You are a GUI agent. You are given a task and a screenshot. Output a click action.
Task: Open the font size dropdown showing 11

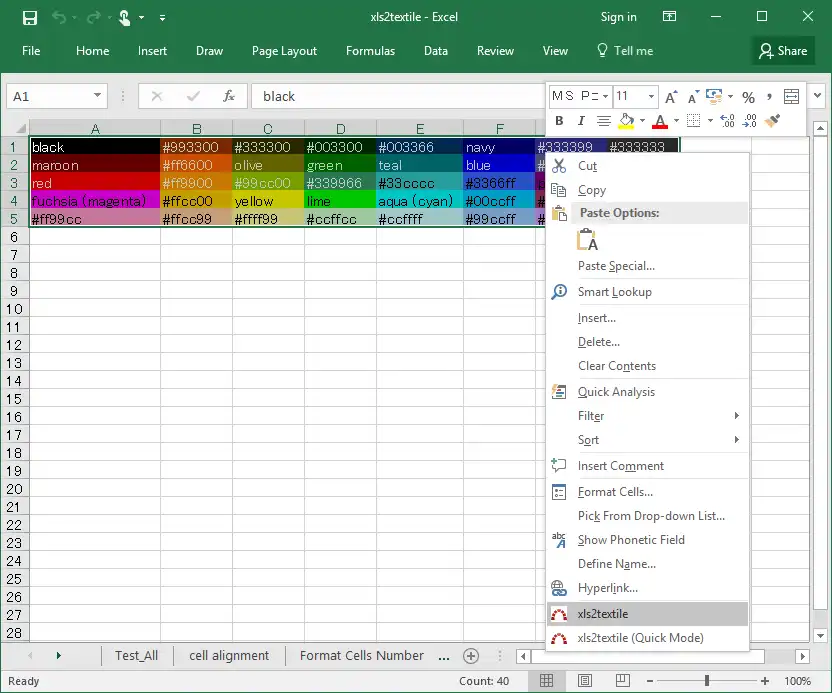pos(651,96)
